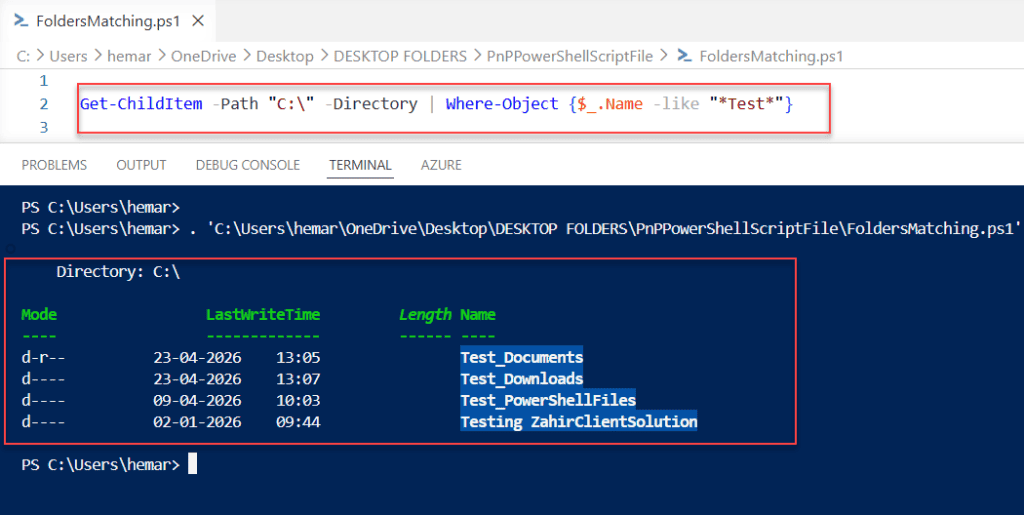Screen dimensions: 1024x515
Task: Click the 13:05 time value
Action: tap(298, 357)
